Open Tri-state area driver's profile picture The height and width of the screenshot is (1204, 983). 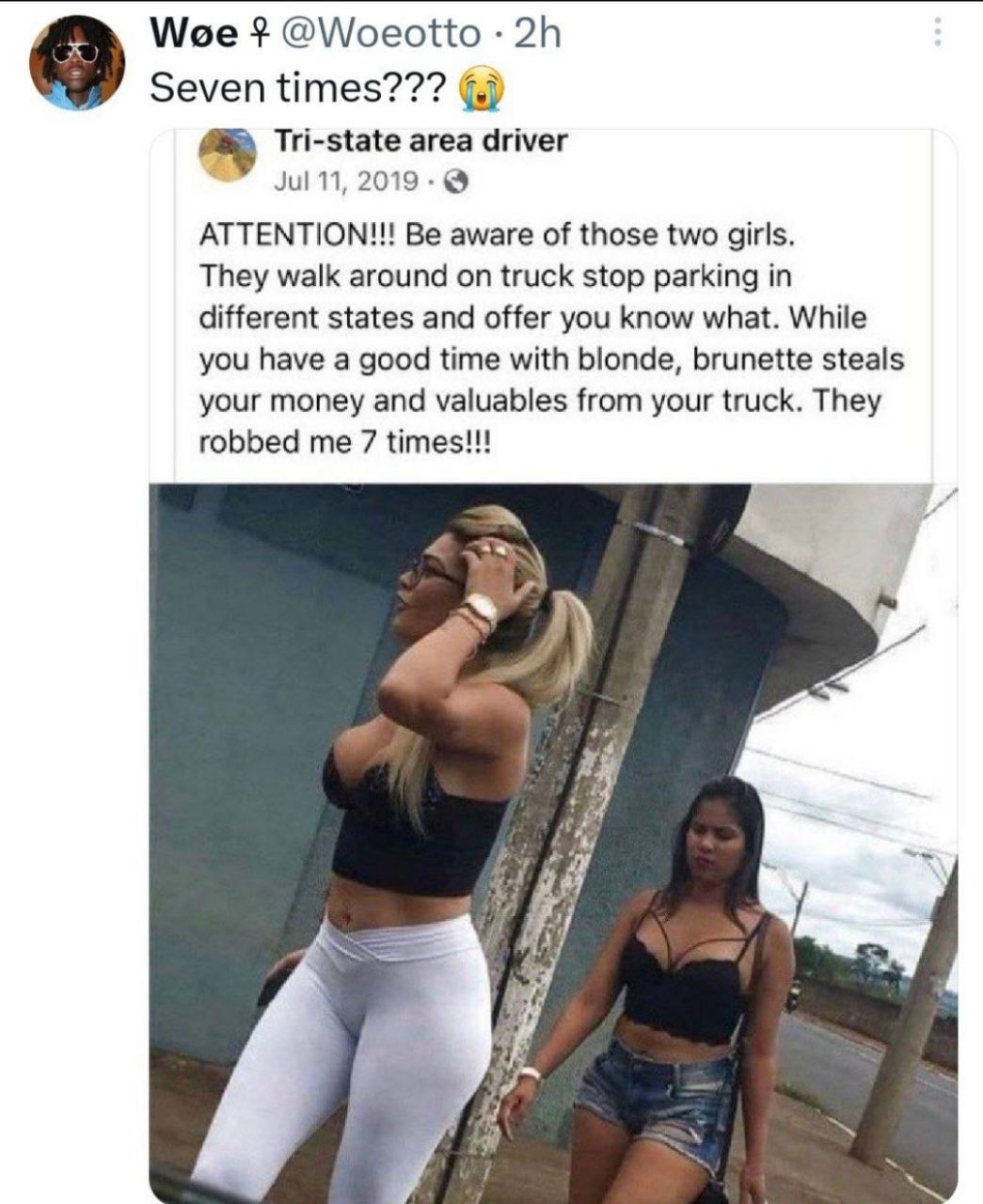229,156
